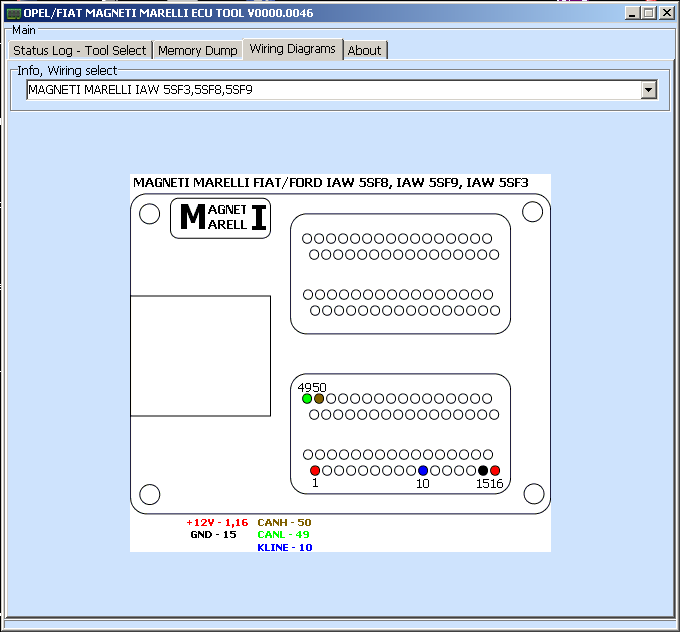Screen dimensions: 680x632
Task: Click the Magneti Marelli logo in the diagram
Action: 220,218
